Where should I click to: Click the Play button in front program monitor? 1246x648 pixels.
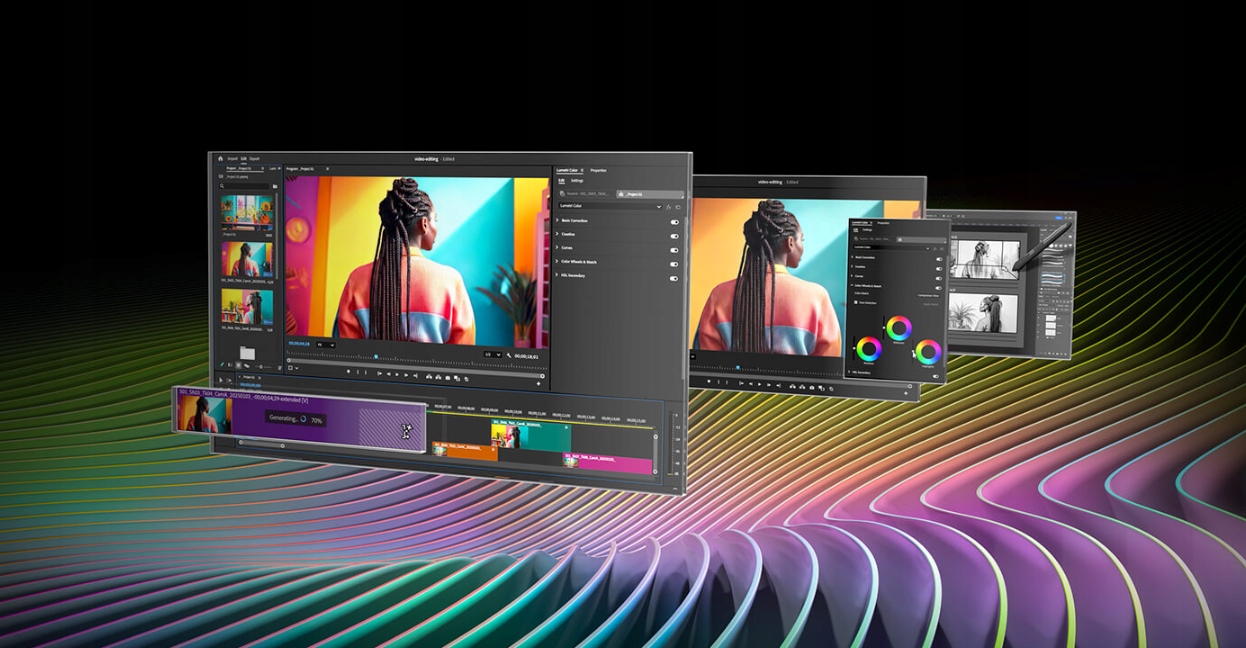click(396, 375)
